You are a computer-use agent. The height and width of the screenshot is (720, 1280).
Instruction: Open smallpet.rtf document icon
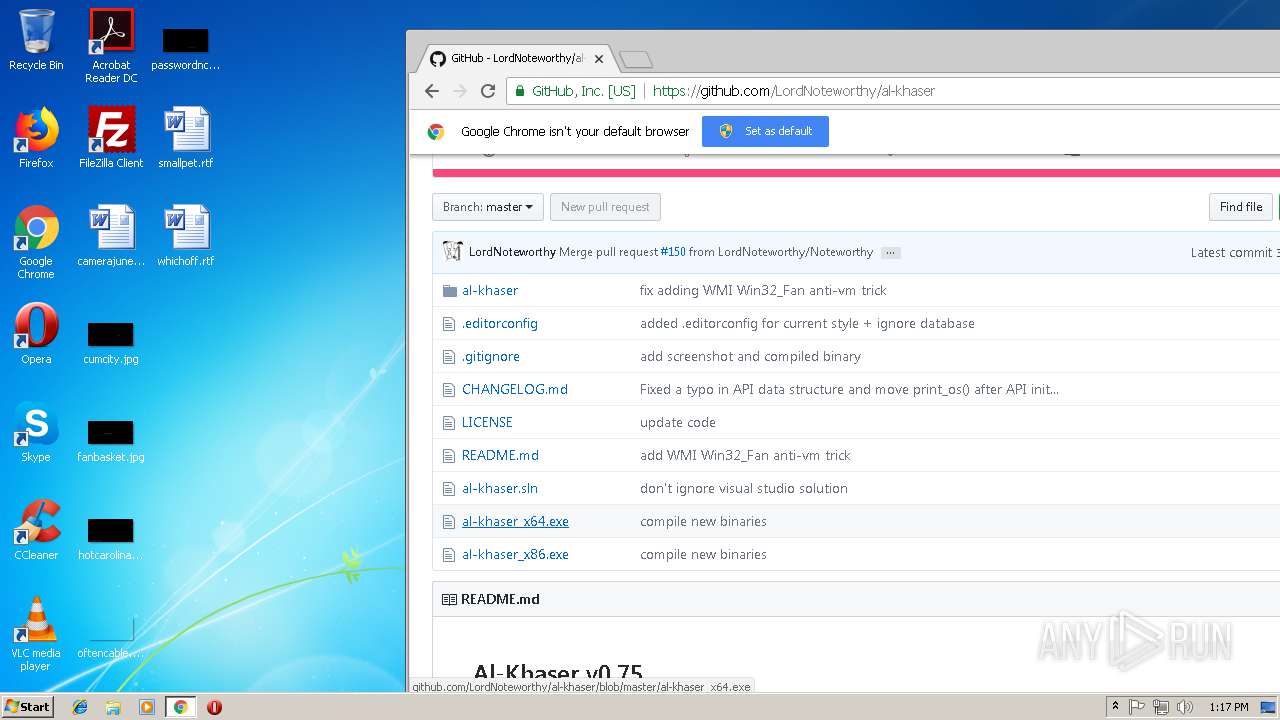tap(186, 138)
